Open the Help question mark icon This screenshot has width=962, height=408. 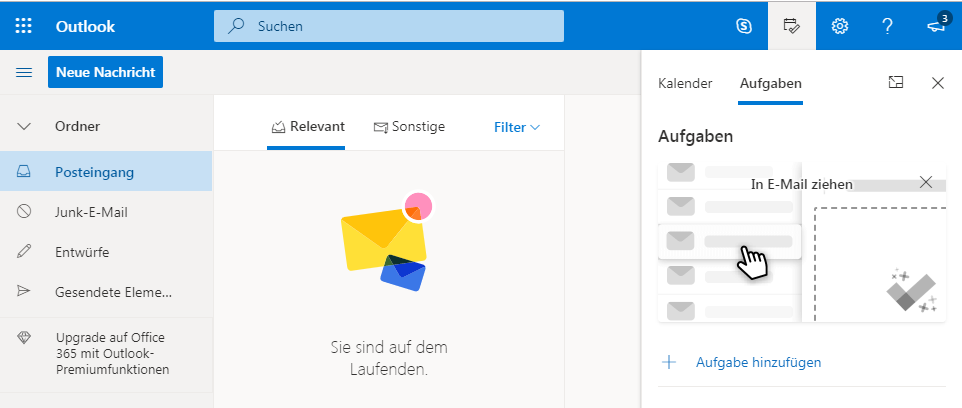click(887, 26)
